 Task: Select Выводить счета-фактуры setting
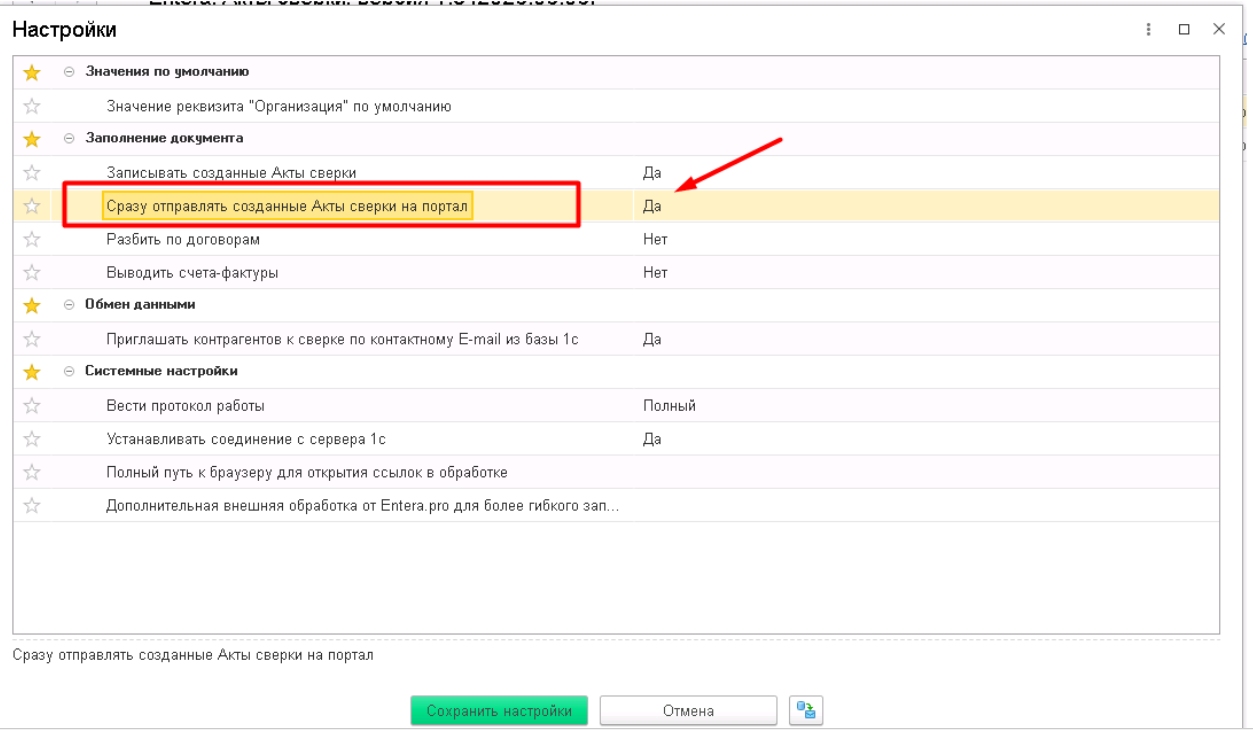pyautogui.click(x=192, y=272)
